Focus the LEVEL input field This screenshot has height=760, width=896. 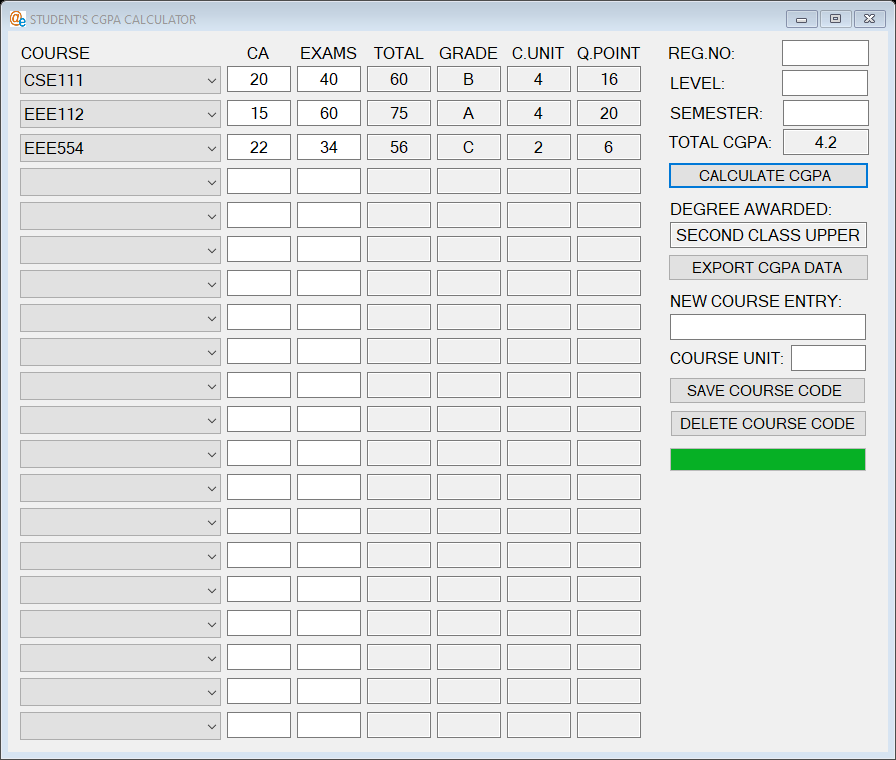point(825,83)
